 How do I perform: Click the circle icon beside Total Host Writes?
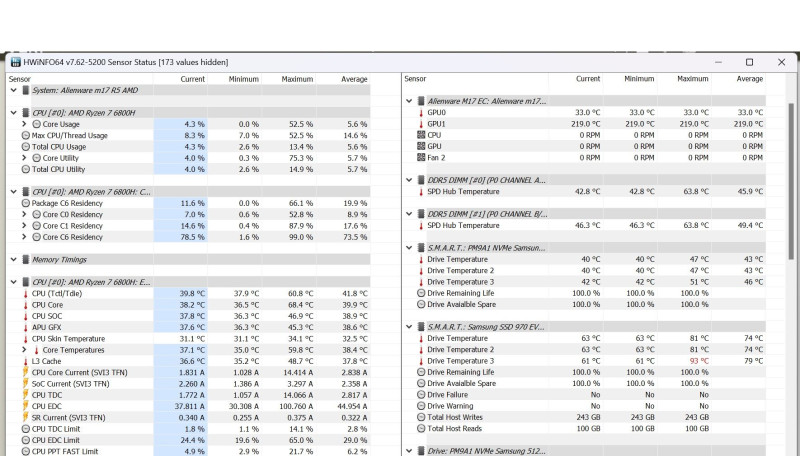pyautogui.click(x=421, y=417)
